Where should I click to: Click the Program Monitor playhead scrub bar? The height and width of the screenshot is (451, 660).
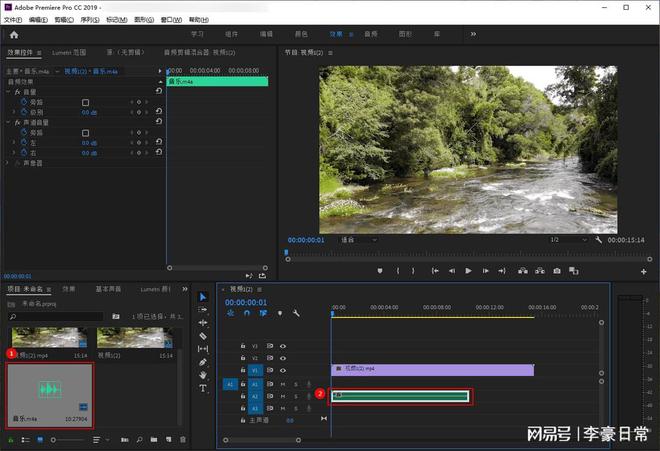tap(466, 253)
